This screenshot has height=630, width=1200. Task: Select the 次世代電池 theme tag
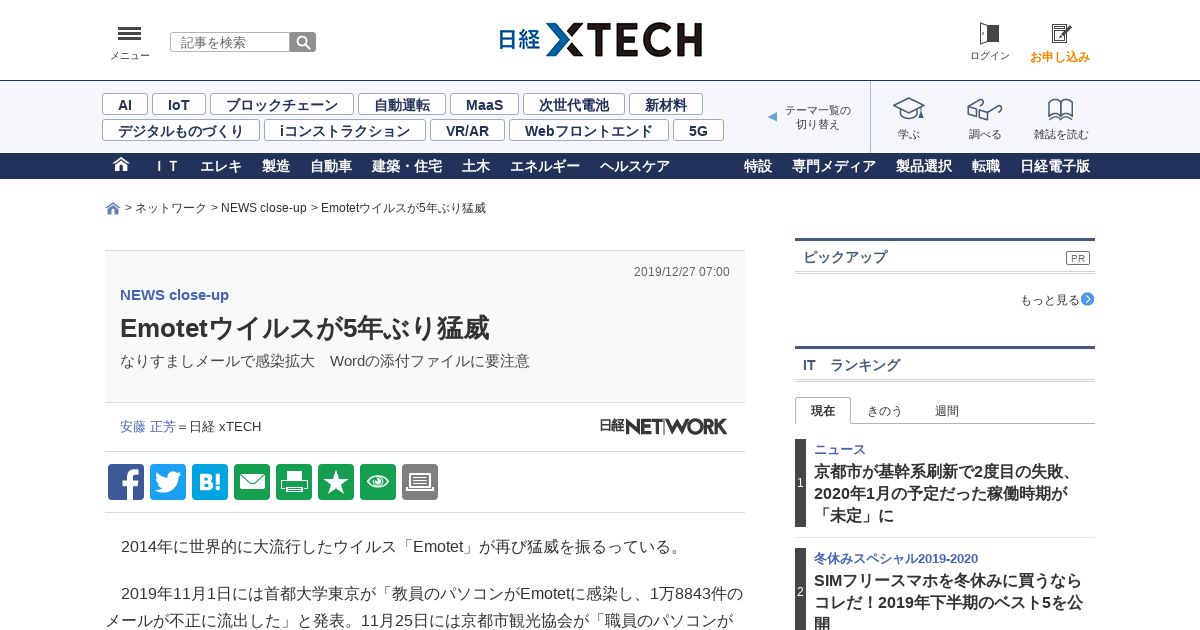[574, 104]
